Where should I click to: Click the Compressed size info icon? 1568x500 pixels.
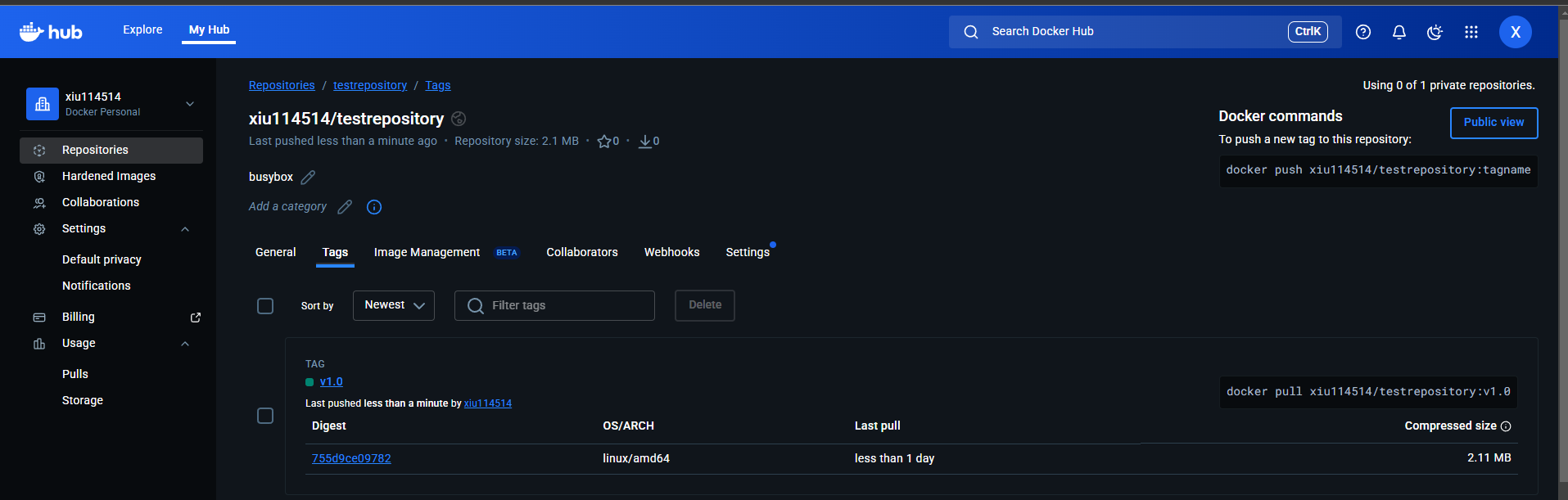1506,426
